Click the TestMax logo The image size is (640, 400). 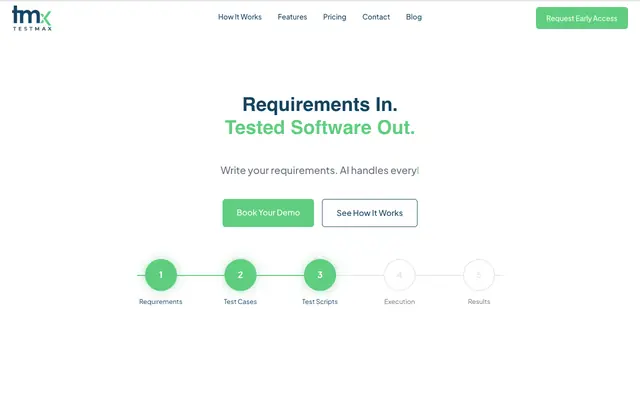[x=32, y=18]
